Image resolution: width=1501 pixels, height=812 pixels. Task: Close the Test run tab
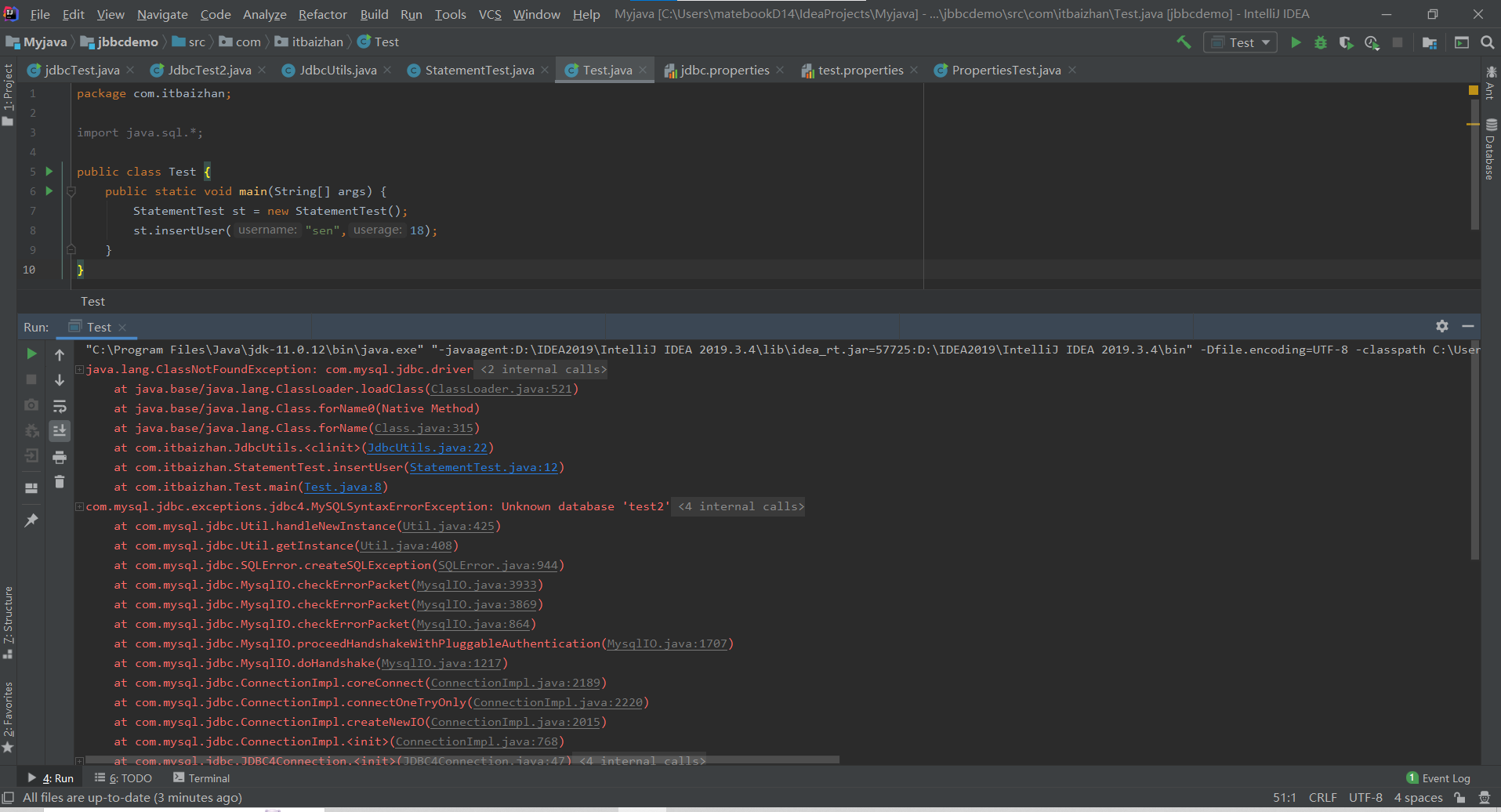122,328
